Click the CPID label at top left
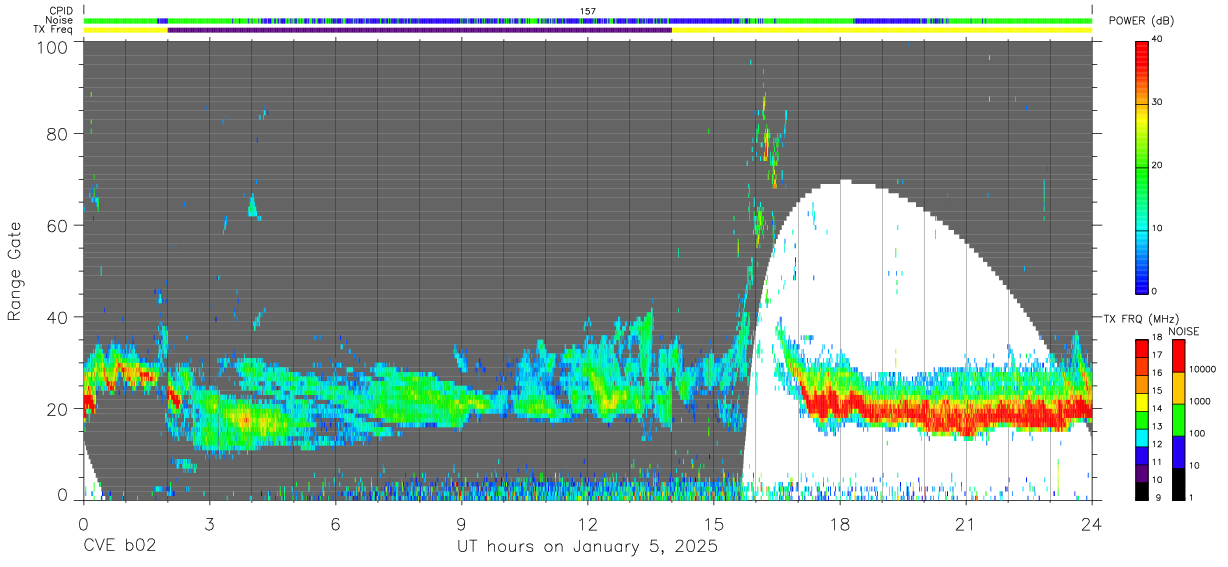1228x567 pixels. tap(60, 11)
